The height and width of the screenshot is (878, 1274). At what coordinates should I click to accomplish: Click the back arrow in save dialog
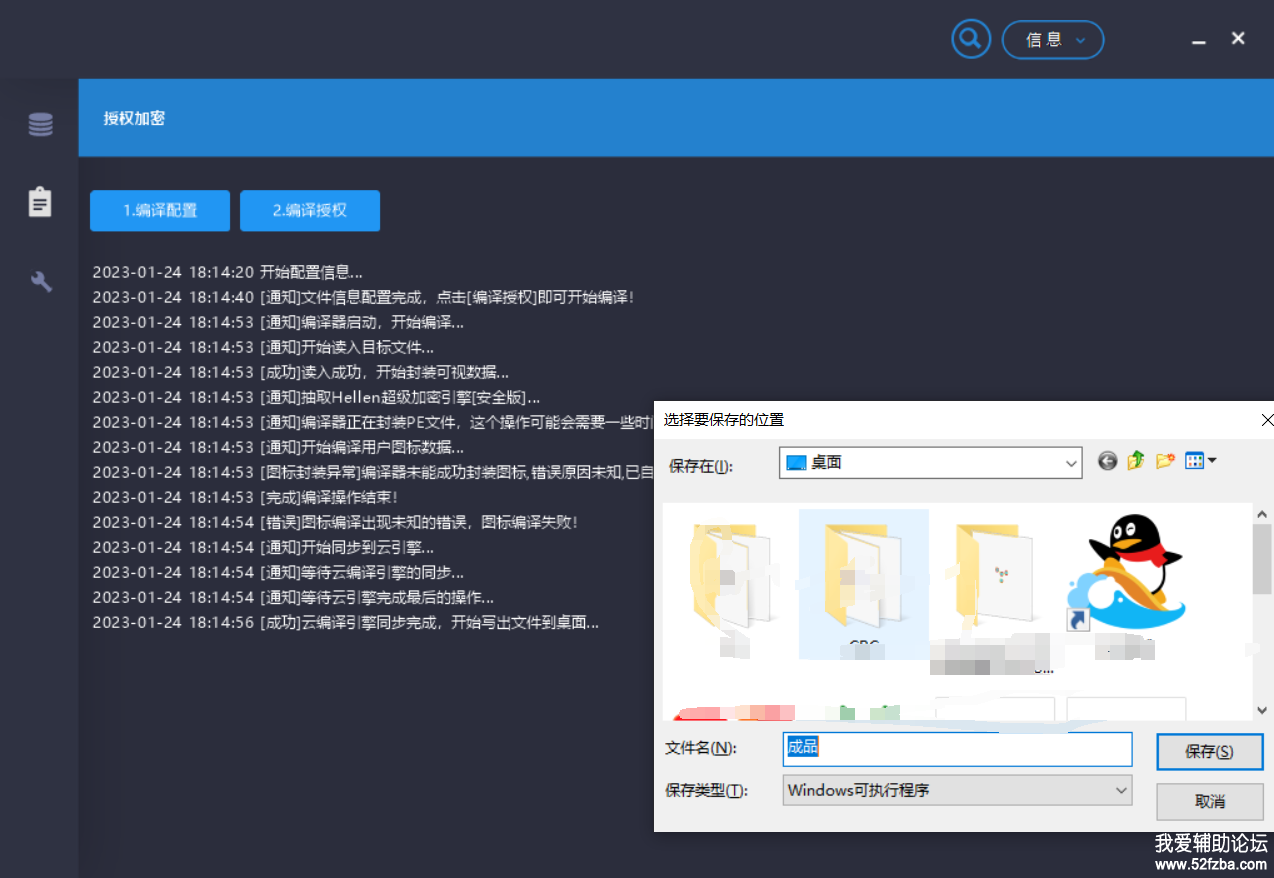1107,461
